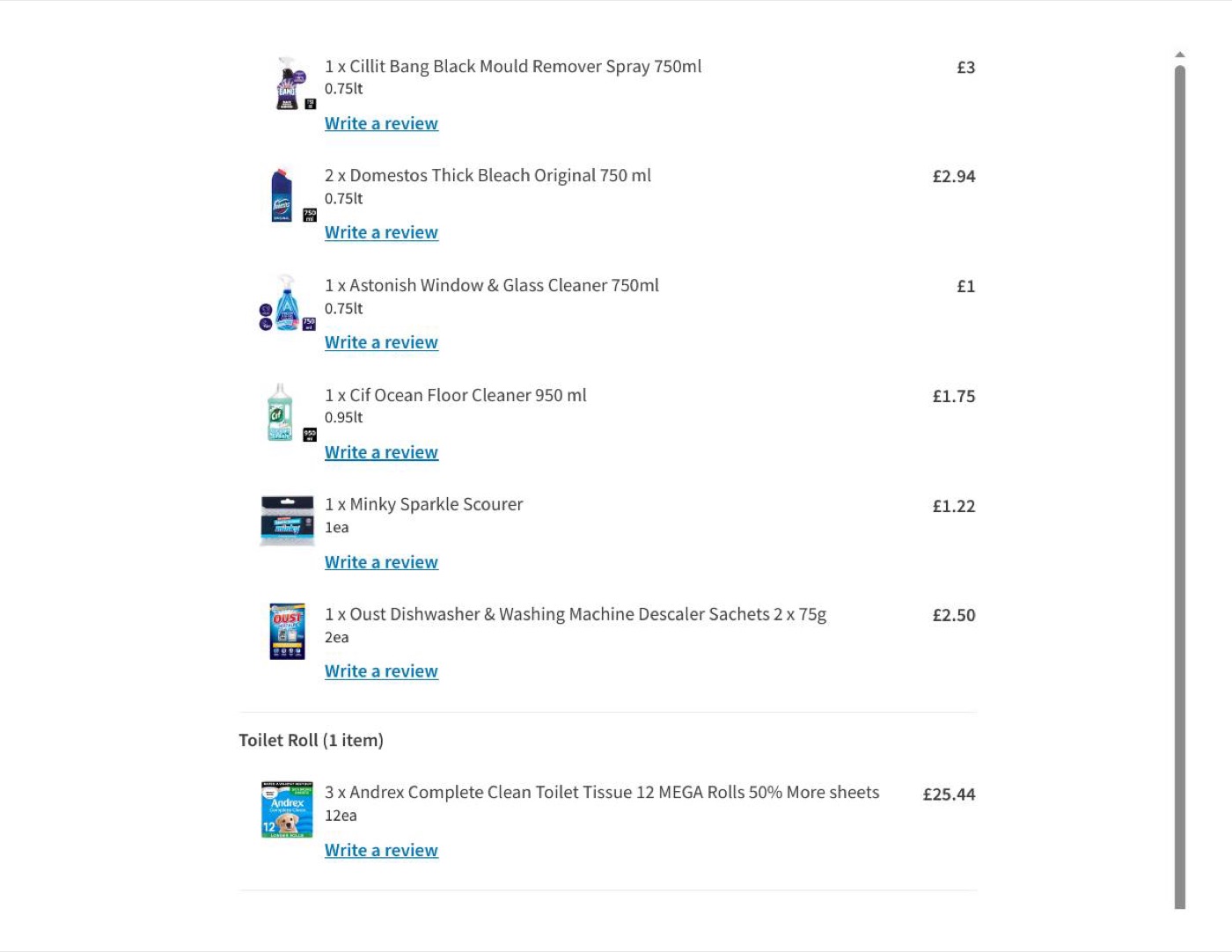This screenshot has height=952, width=1232.
Task: Click the Astonish Window & Glass Cleaner image
Action: click(x=288, y=304)
